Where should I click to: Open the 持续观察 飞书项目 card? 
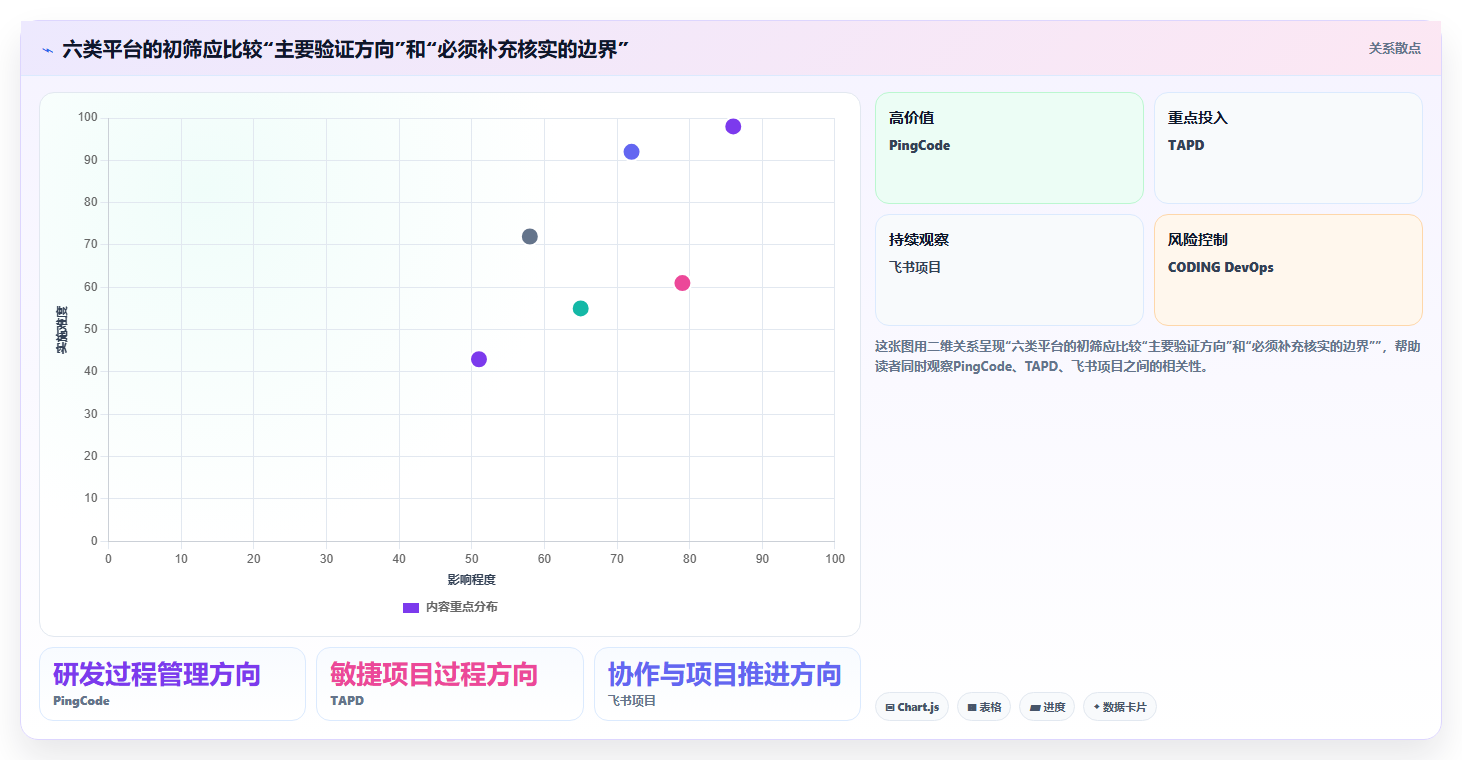(1009, 270)
